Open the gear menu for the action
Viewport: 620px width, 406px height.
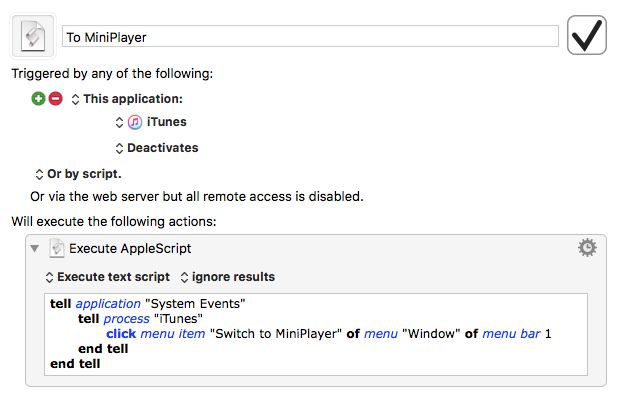(587, 247)
